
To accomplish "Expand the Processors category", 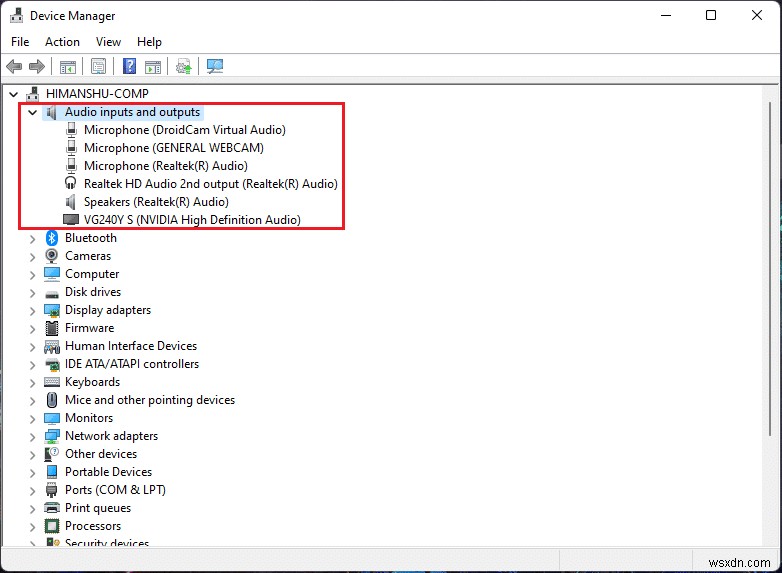I will coord(32,527).
